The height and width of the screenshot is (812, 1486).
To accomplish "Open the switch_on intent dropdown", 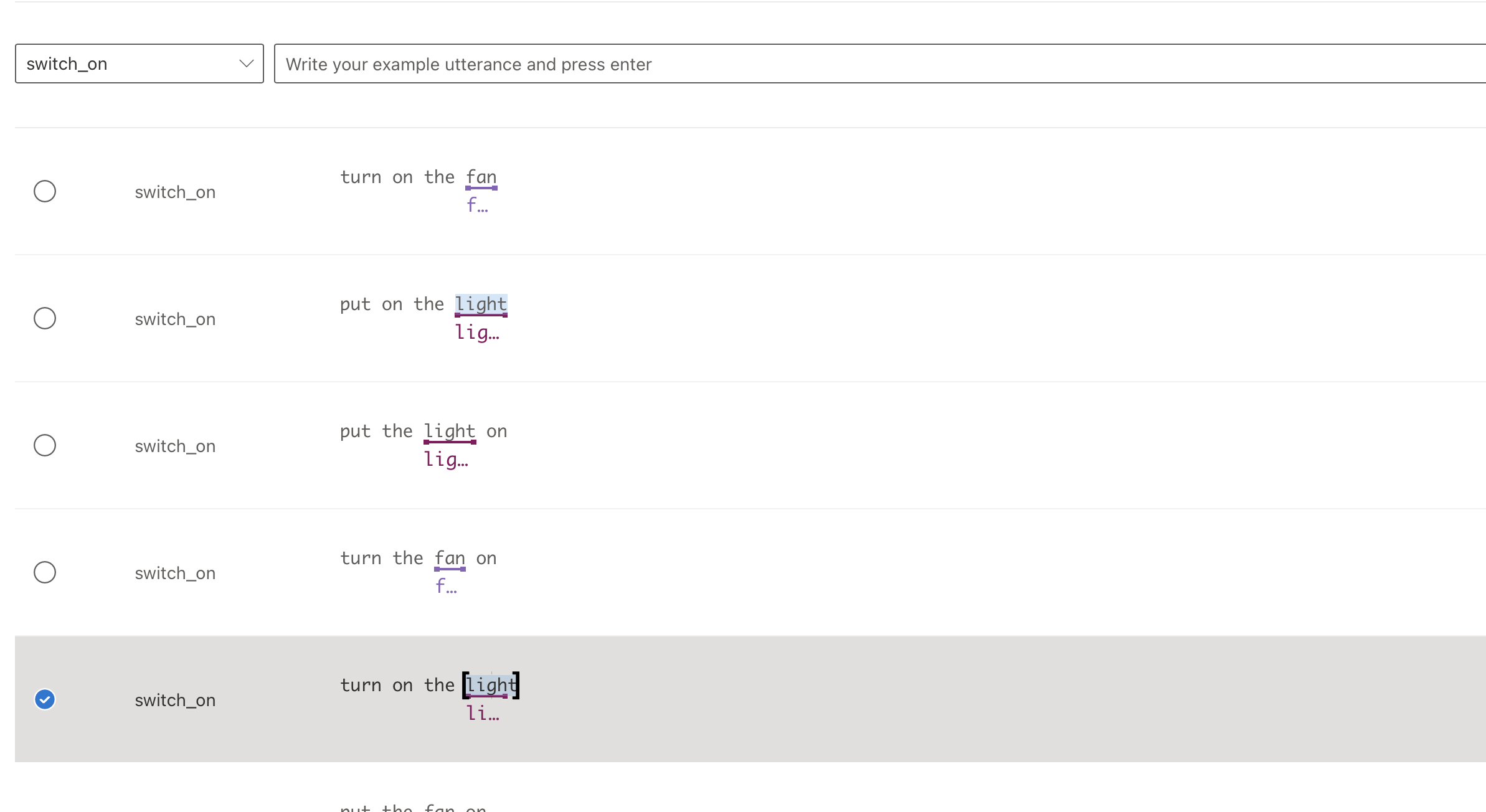I will (138, 64).
